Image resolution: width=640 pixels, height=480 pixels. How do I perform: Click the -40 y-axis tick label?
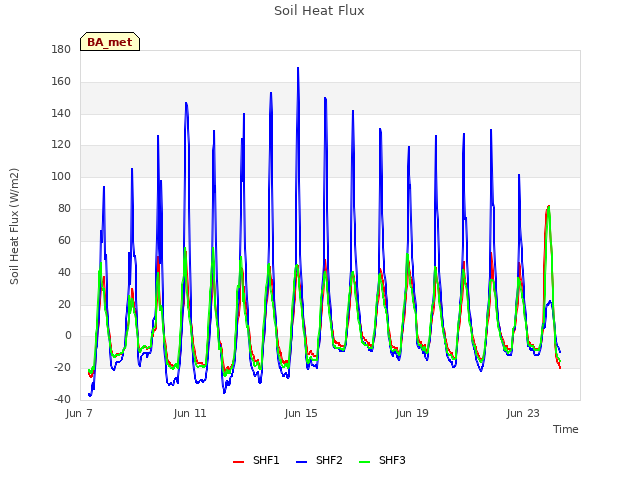[62, 399]
